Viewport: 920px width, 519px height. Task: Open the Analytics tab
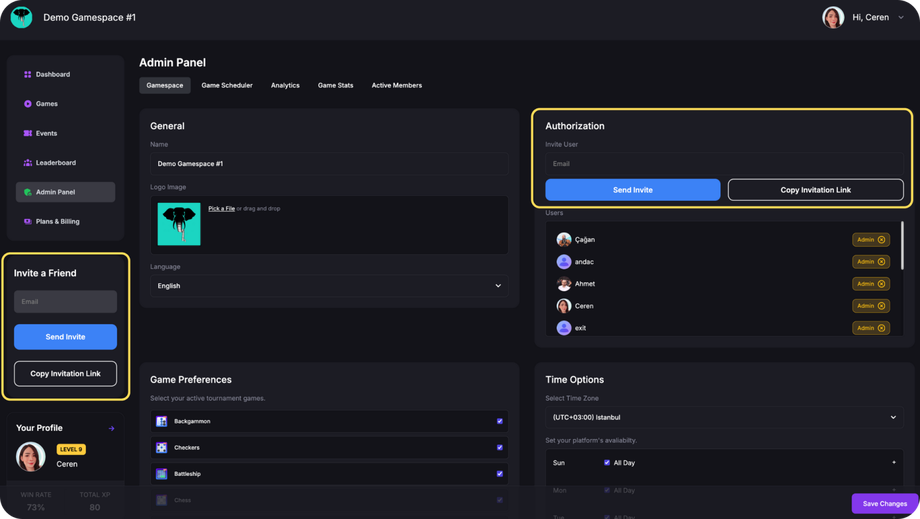click(x=285, y=85)
